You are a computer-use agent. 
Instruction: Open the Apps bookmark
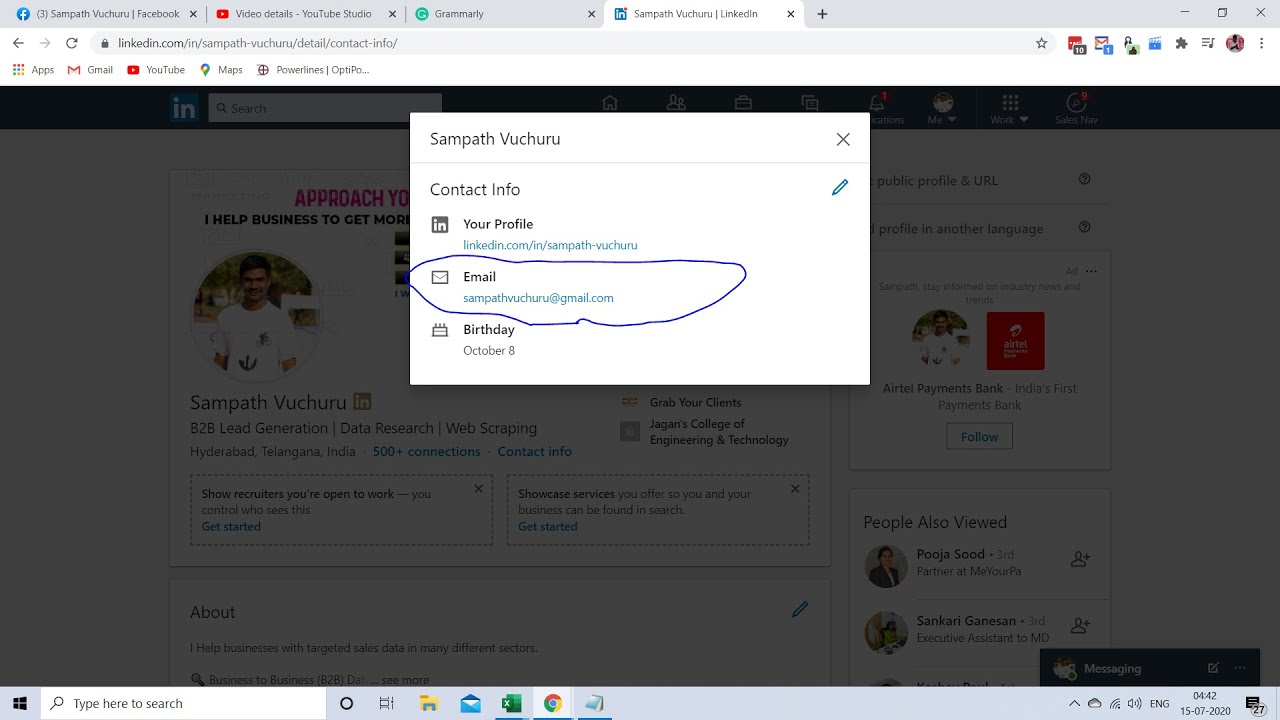pyautogui.click(x=33, y=70)
